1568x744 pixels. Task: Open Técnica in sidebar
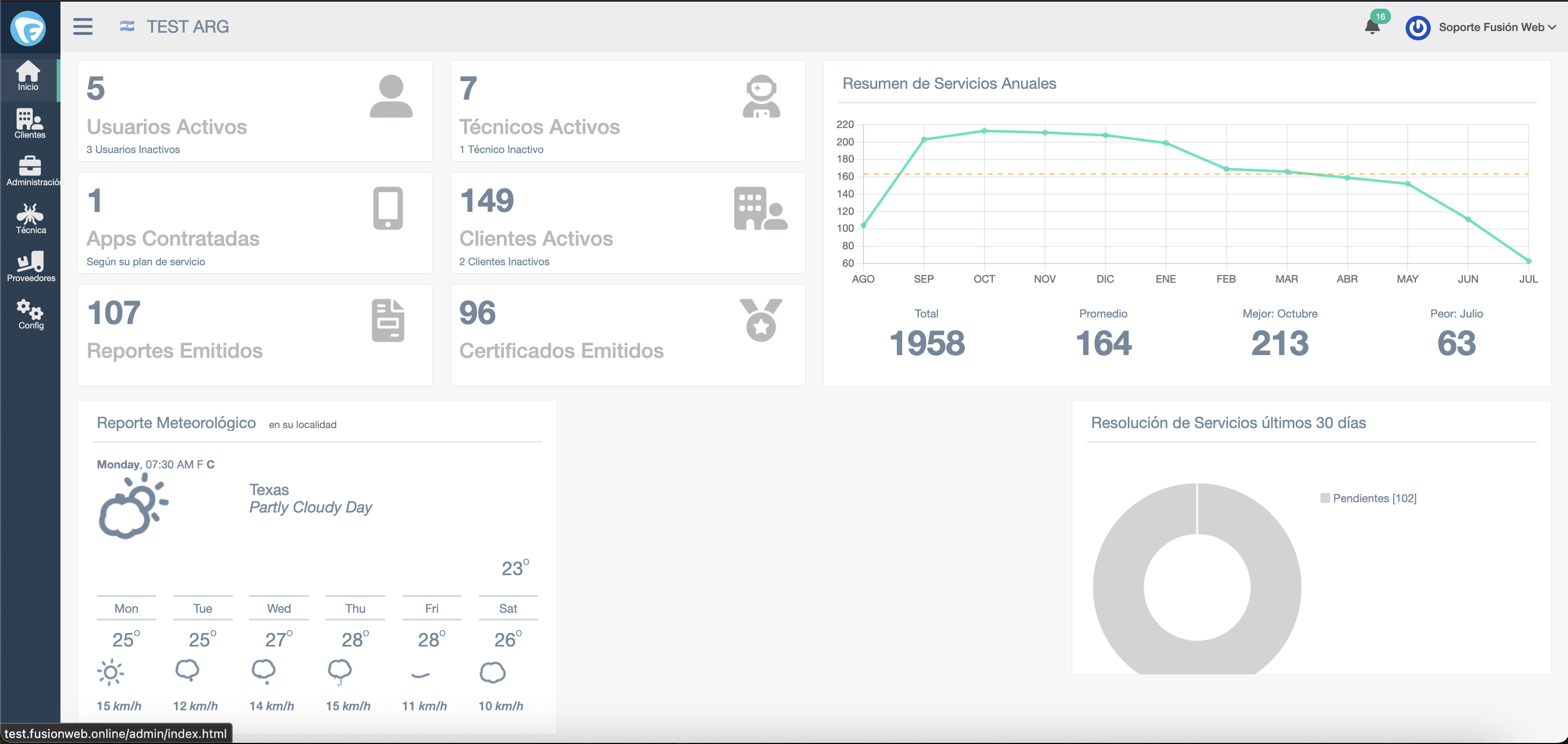pyautogui.click(x=30, y=219)
